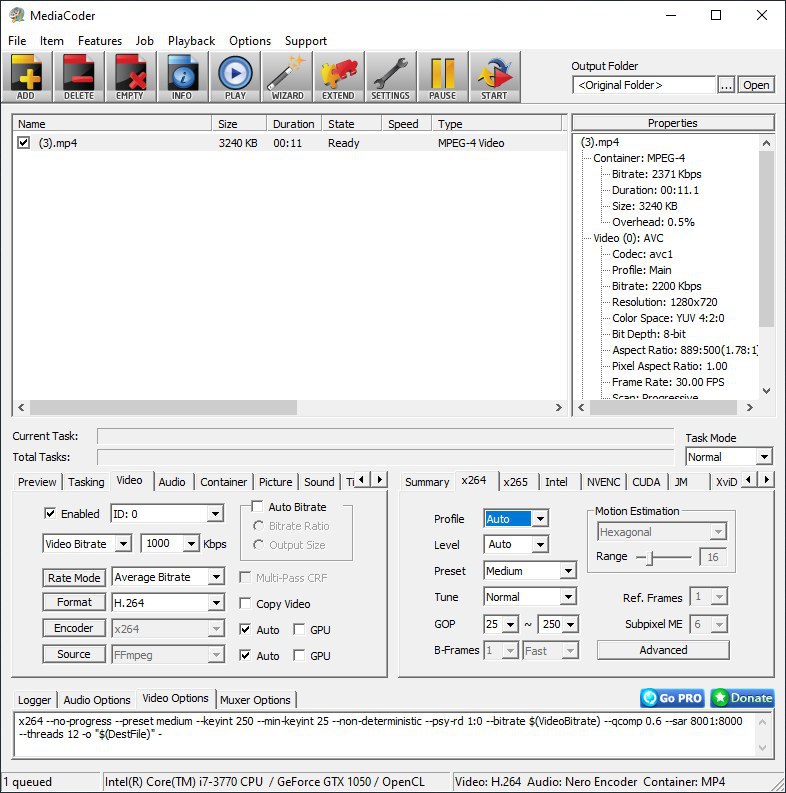The image size is (786, 793).
Task: Uncheck the (3).mp4 file checkbox
Action: [23, 143]
